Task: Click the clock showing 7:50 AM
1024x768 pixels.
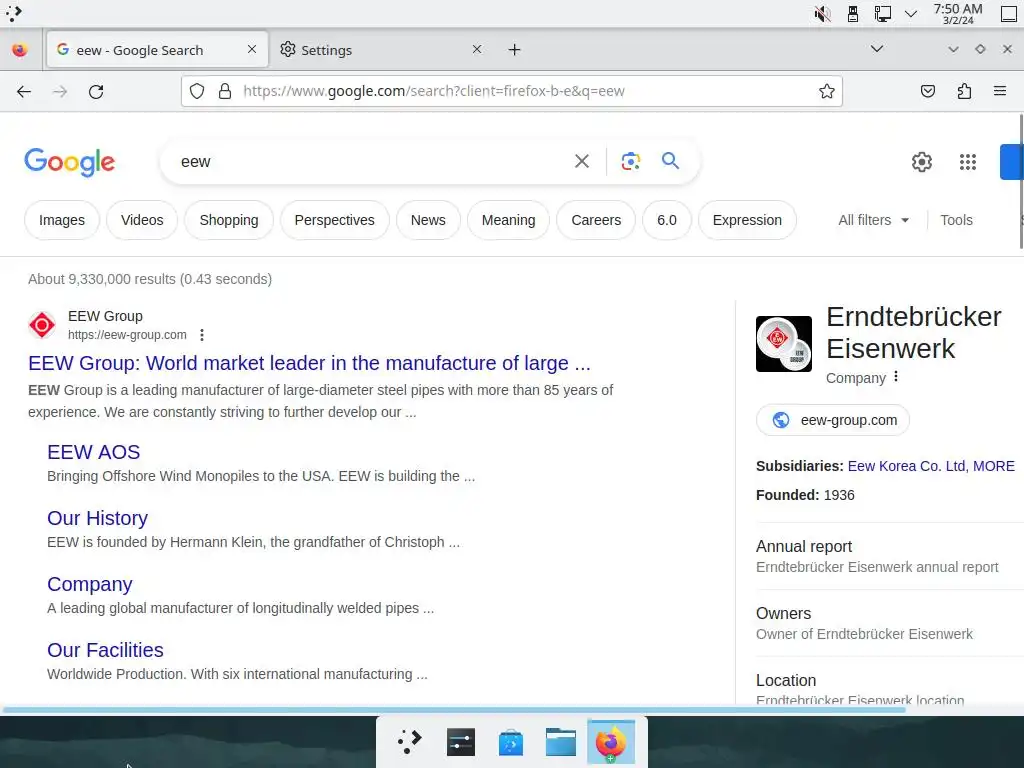Action: click(957, 14)
